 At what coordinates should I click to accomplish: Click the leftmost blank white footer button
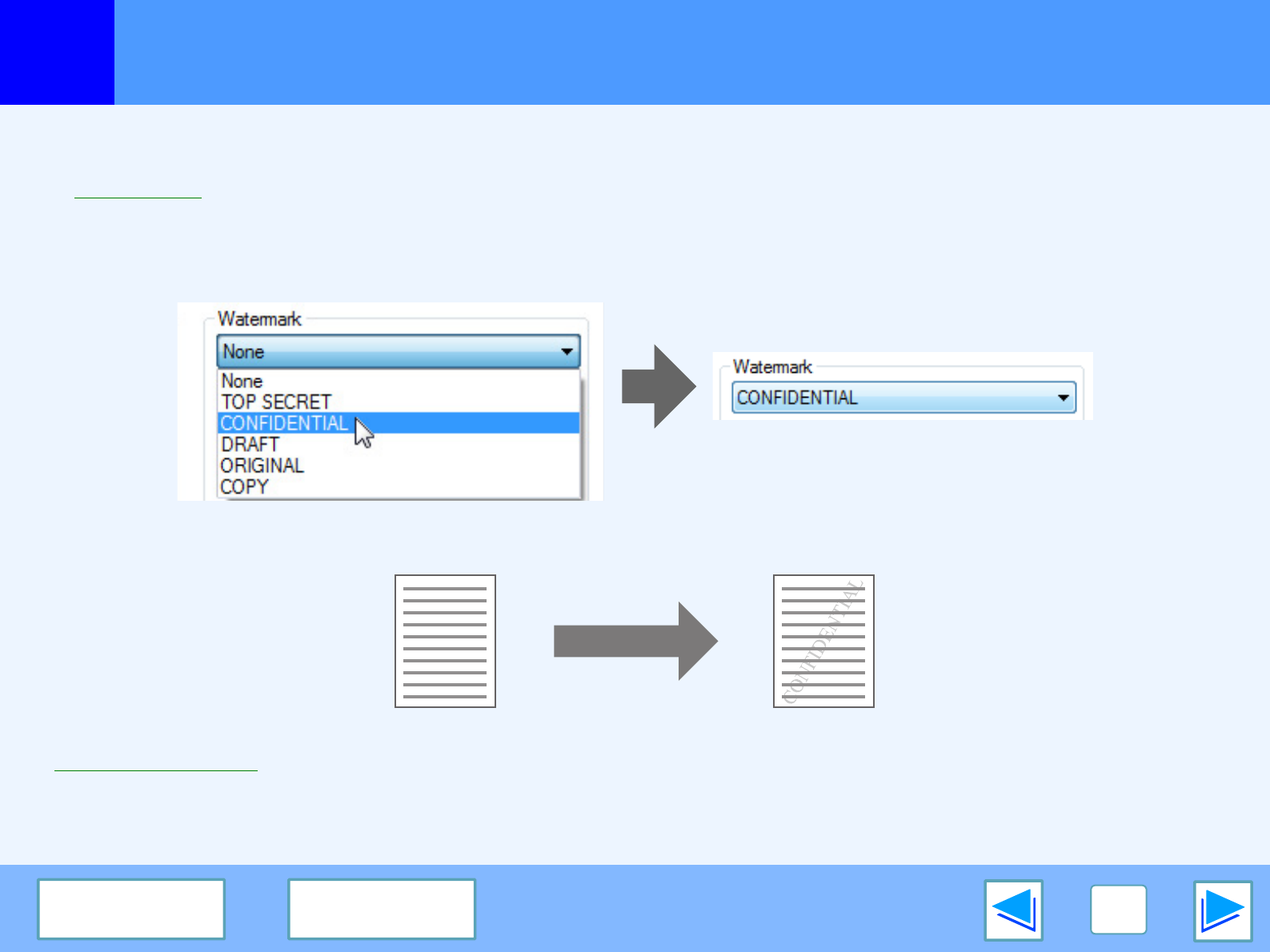click(x=131, y=909)
